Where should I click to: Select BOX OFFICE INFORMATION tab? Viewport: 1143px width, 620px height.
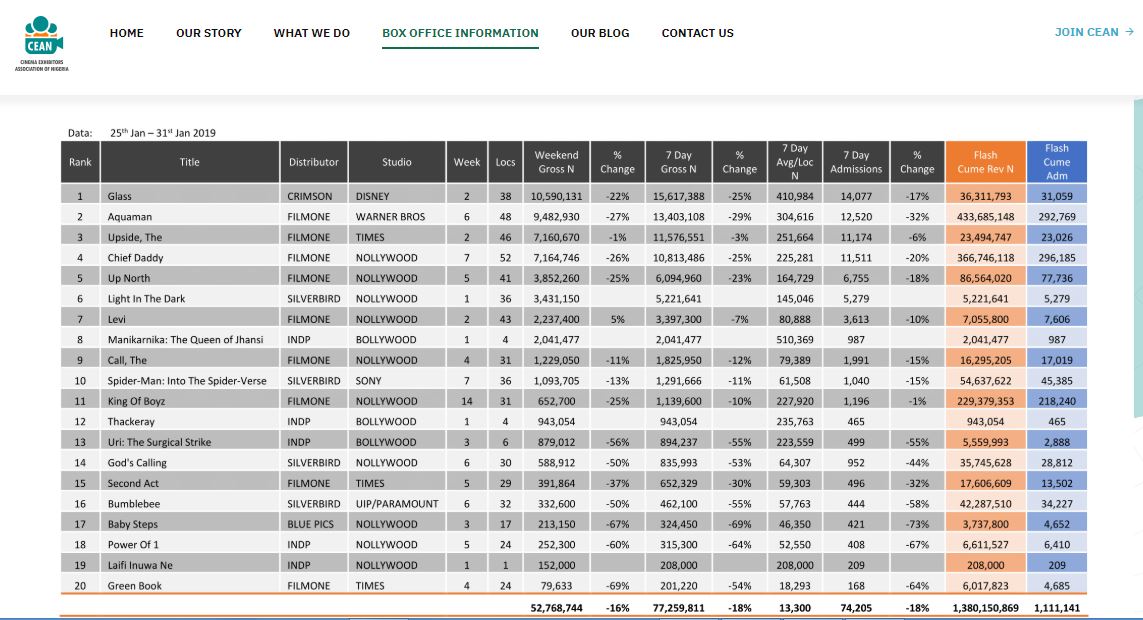(x=460, y=33)
